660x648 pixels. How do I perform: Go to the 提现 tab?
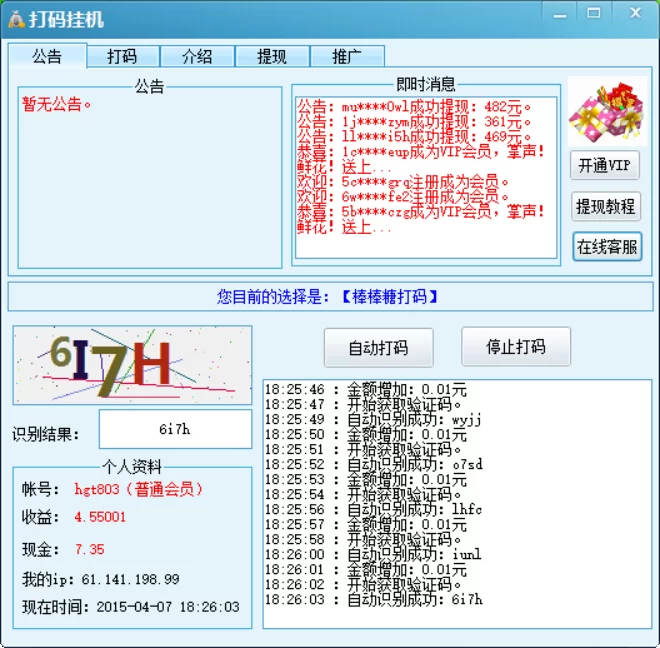(272, 56)
